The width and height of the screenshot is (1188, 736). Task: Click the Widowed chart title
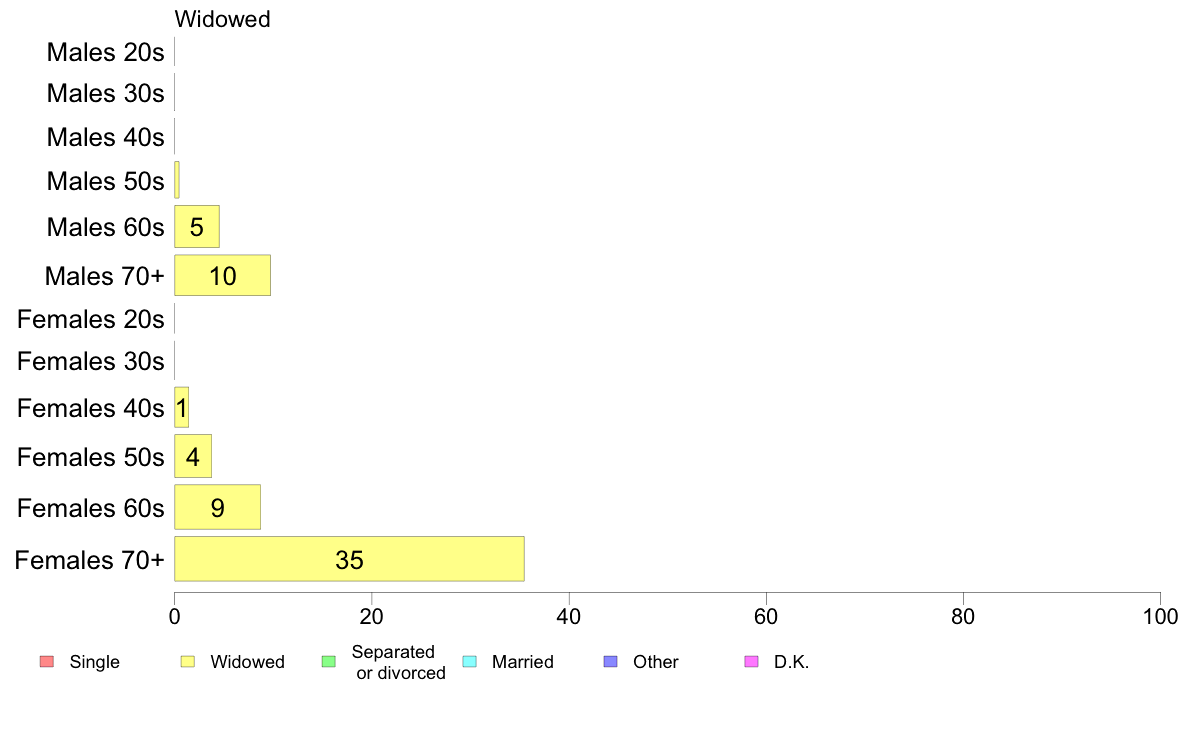point(222,19)
